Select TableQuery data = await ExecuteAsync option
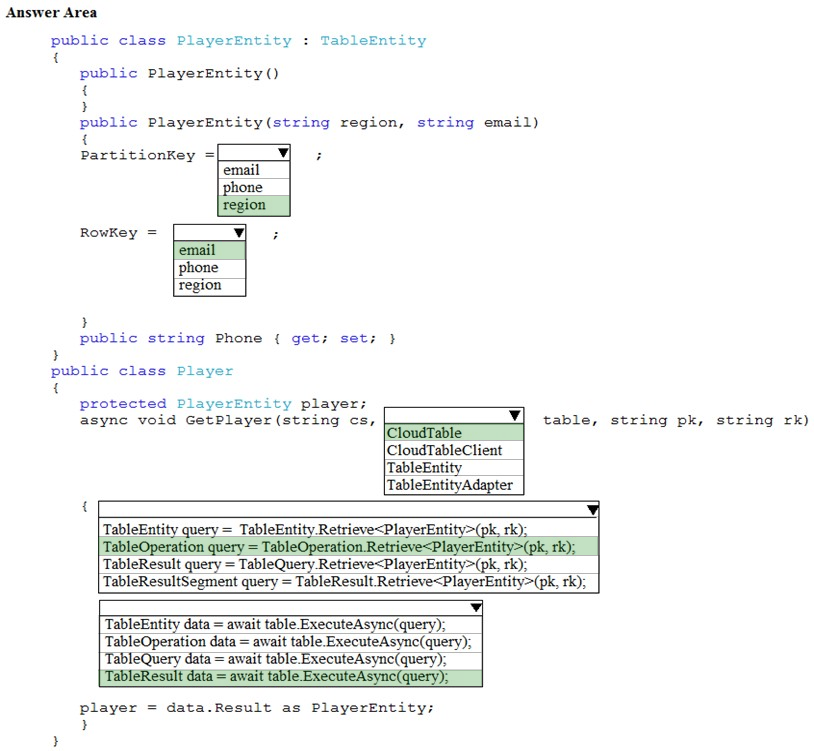 (x=291, y=659)
